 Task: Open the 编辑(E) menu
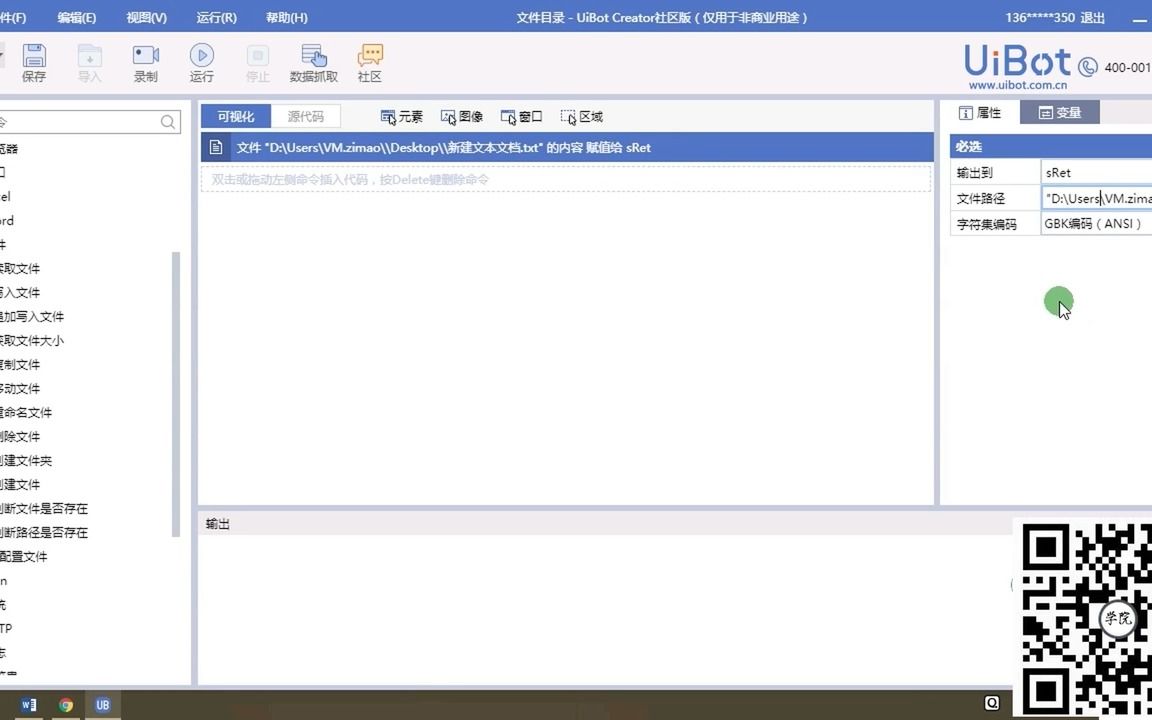coord(77,17)
